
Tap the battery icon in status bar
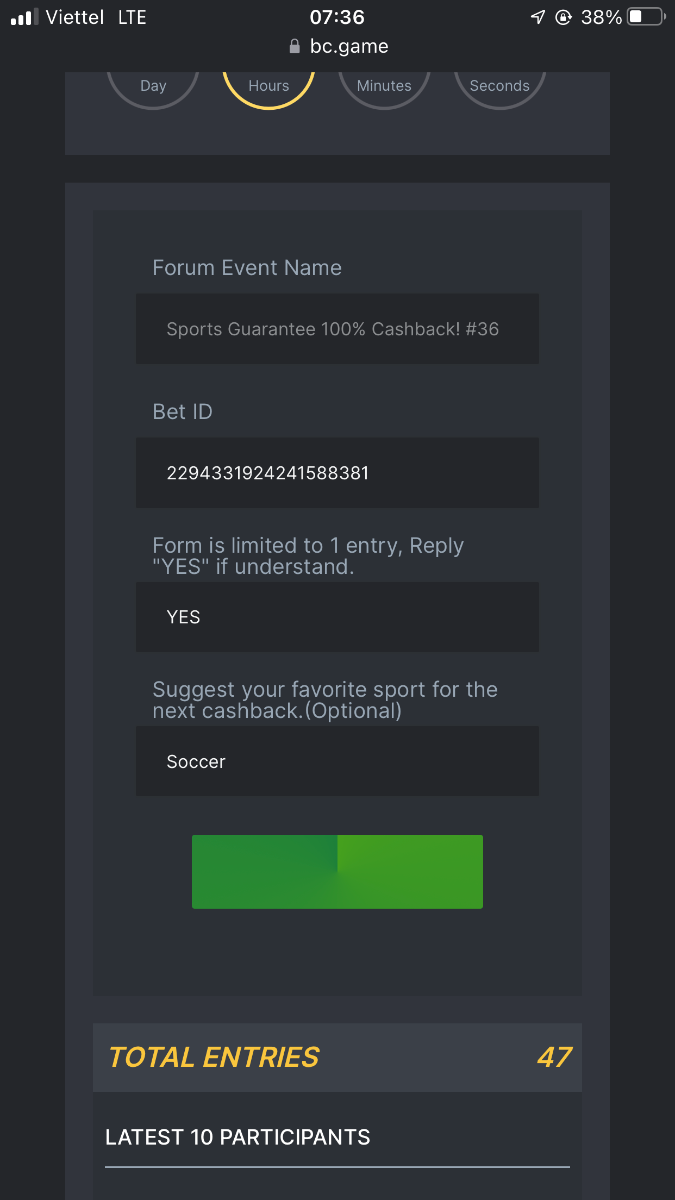tap(646, 17)
